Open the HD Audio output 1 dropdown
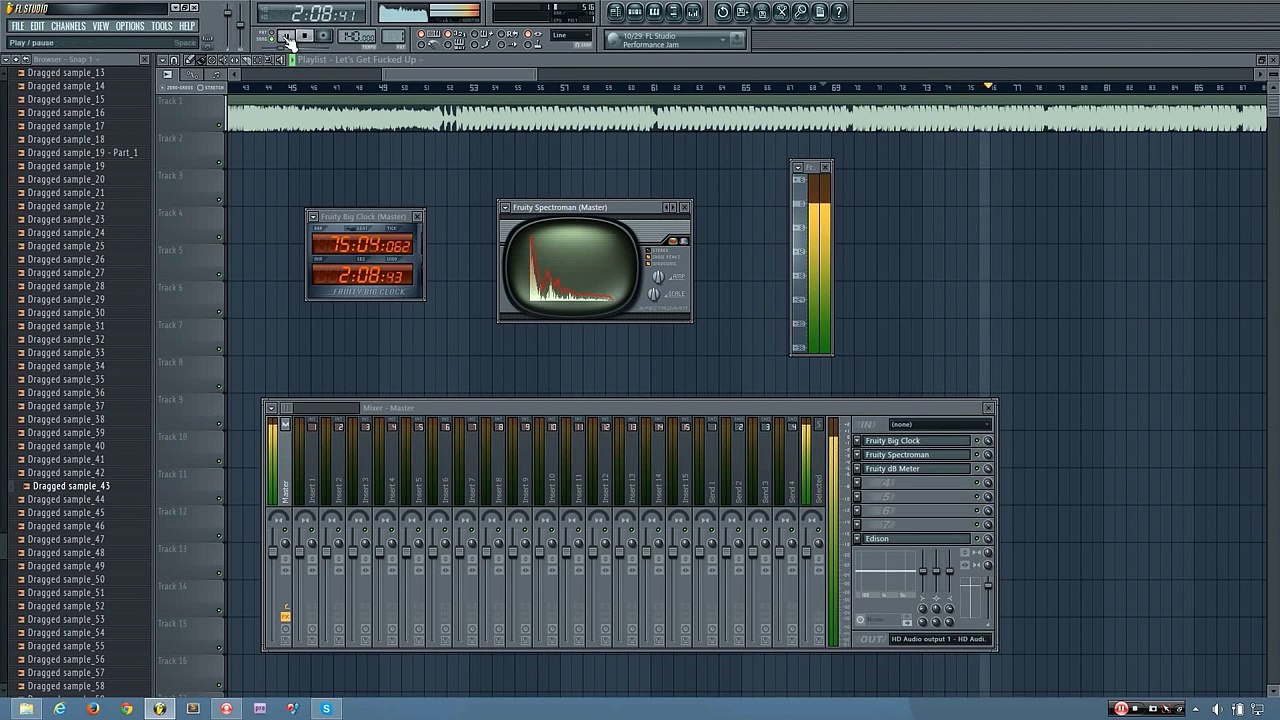Image resolution: width=1280 pixels, height=720 pixels. click(x=939, y=639)
